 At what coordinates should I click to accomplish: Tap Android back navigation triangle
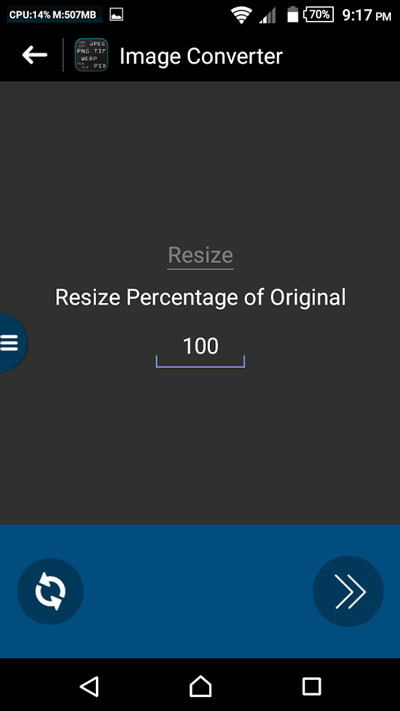[89, 686]
